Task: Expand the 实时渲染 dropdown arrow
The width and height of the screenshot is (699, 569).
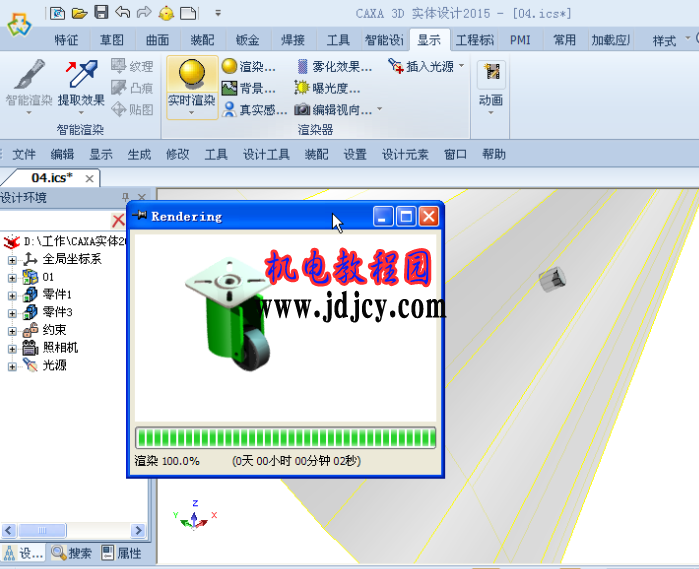Action: [192, 113]
